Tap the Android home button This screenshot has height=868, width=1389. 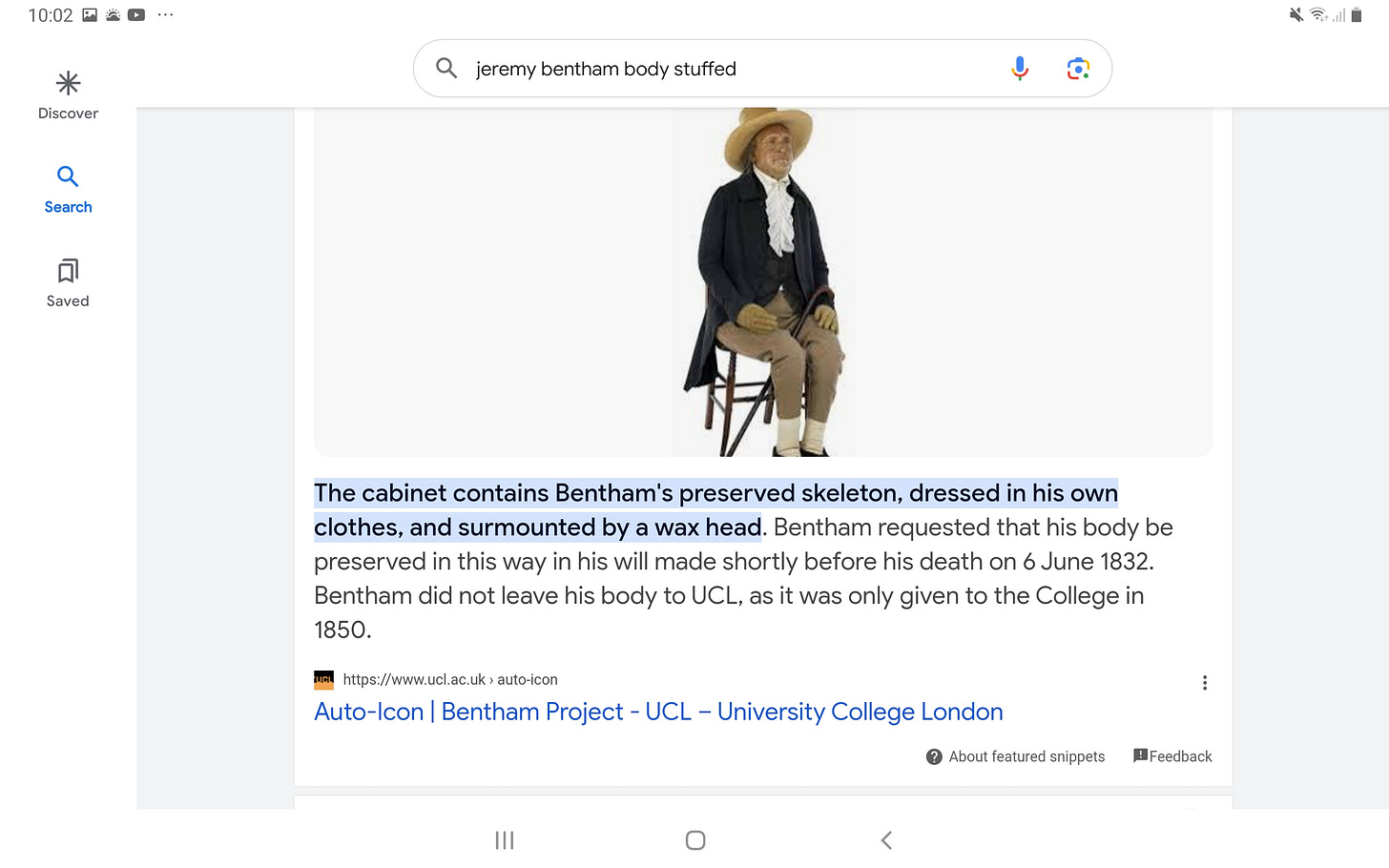(695, 840)
